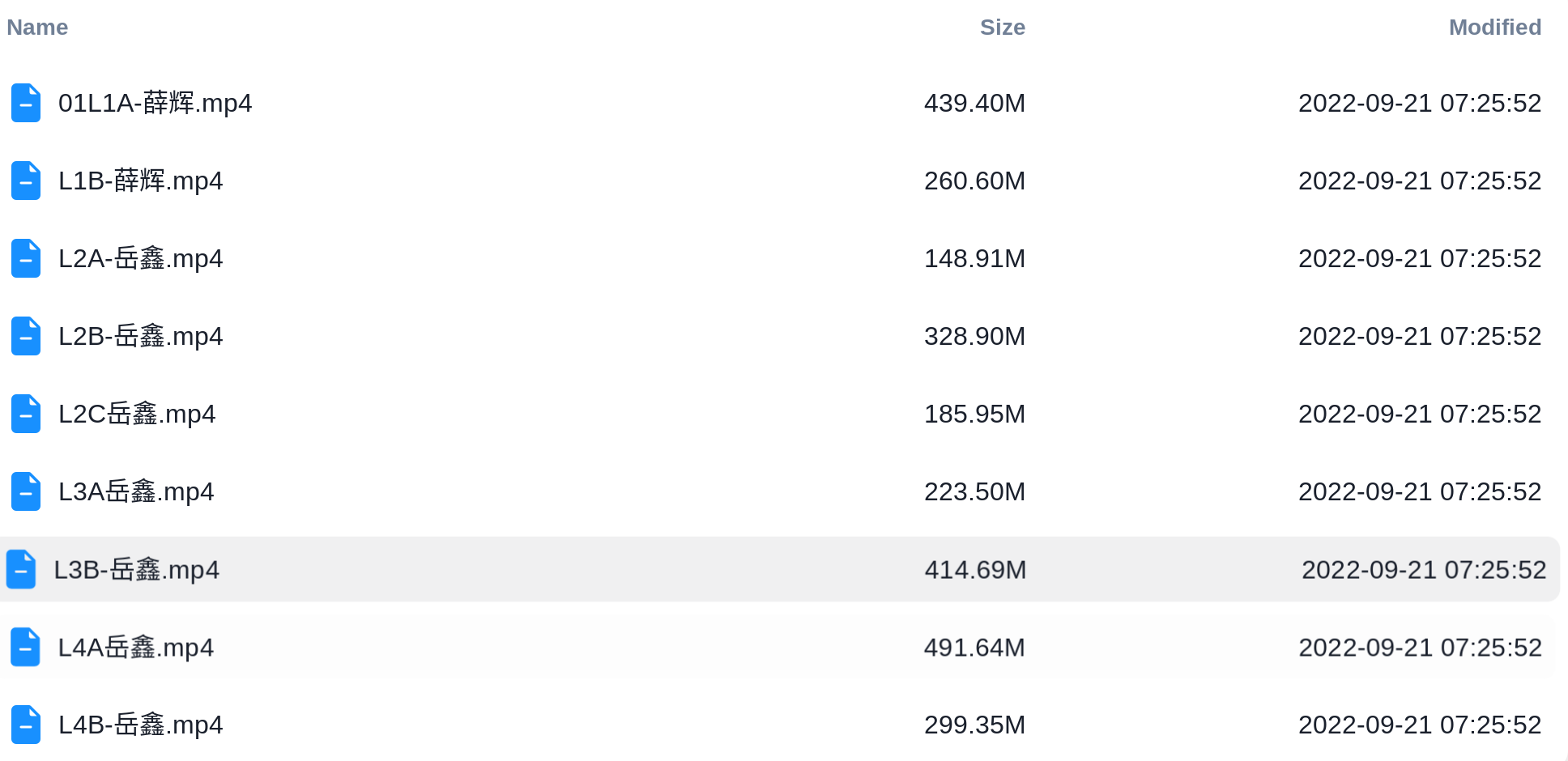Open the L2A-岳鑫.mp4 file name

pos(141,259)
